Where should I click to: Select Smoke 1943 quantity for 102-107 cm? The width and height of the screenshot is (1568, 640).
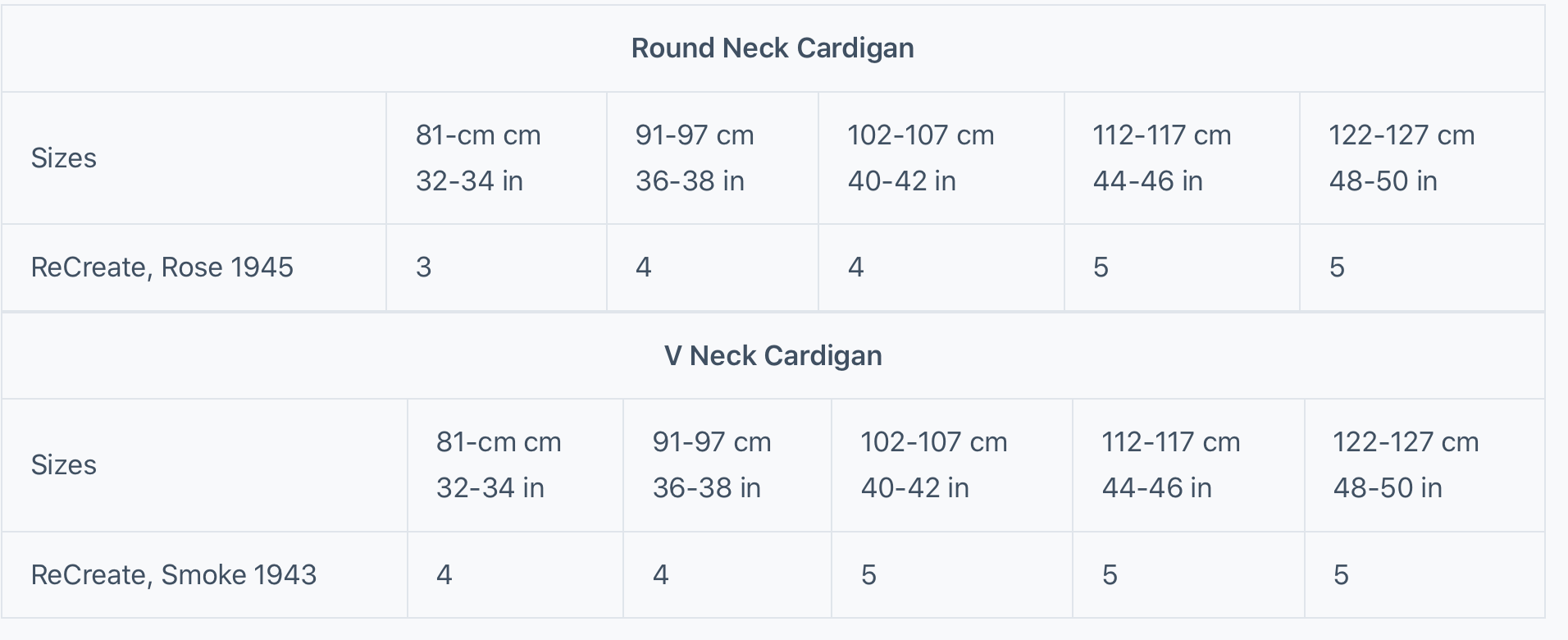(869, 575)
